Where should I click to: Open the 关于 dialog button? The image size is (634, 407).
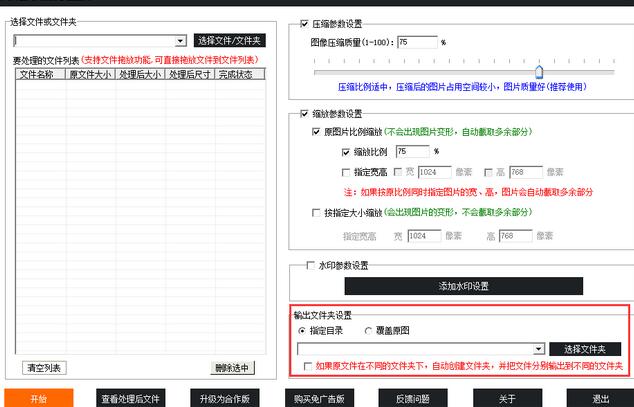pyautogui.click(x=507, y=399)
